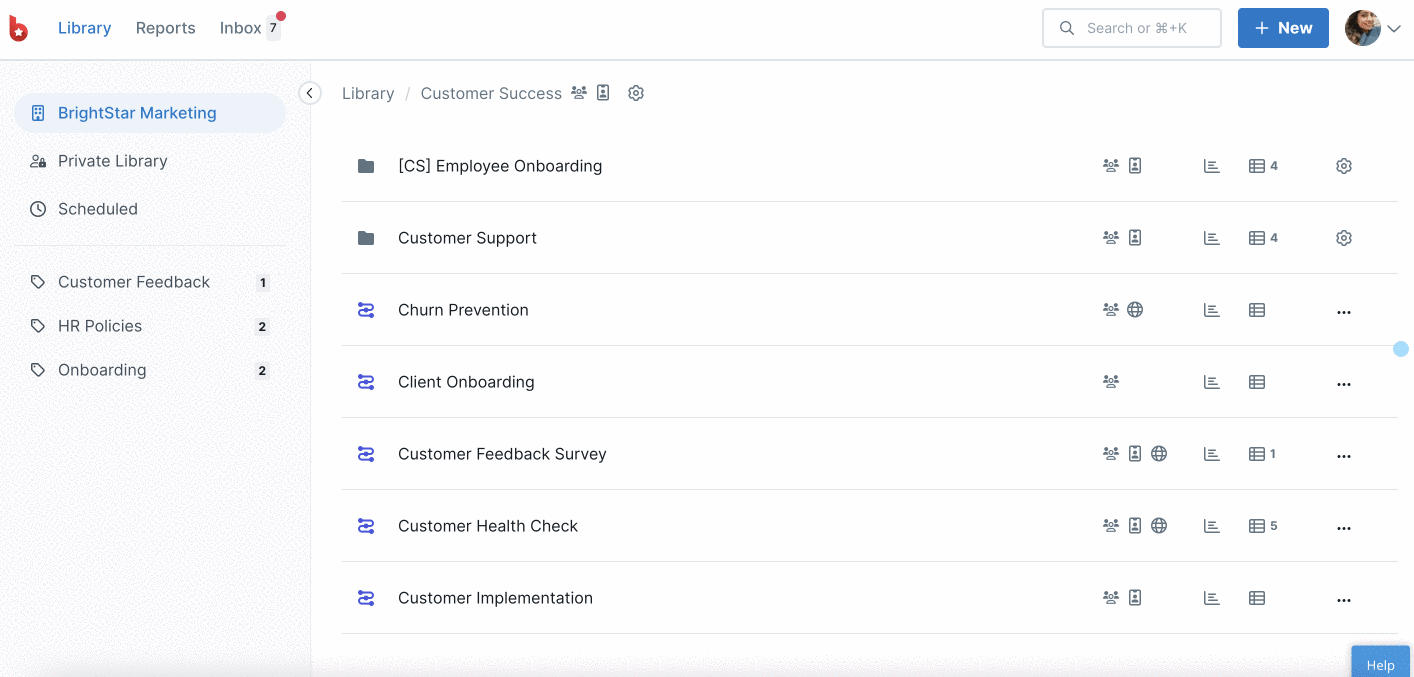Click badge icon in Customer Support row

click(1135, 238)
